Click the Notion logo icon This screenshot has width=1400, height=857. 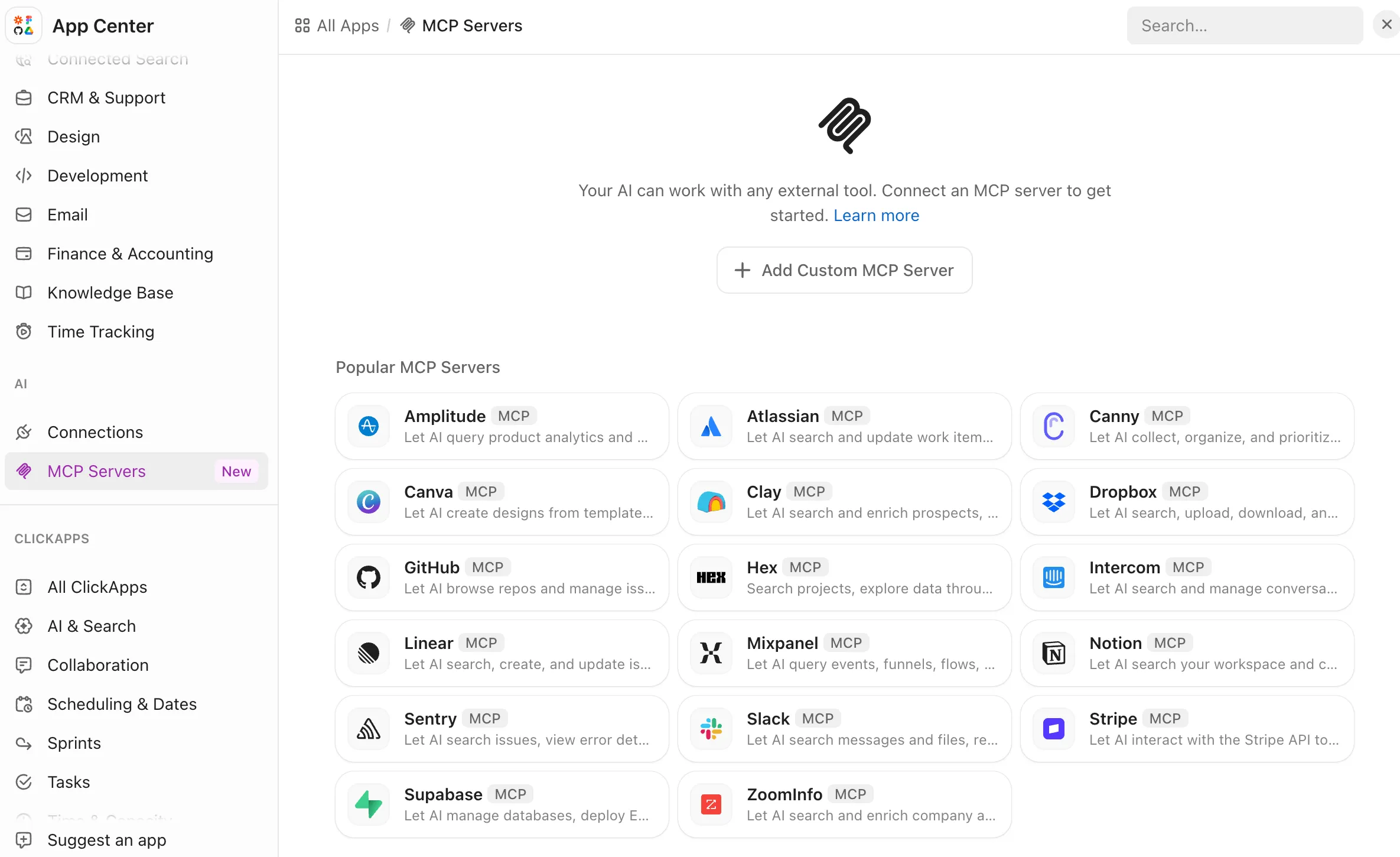click(1054, 653)
